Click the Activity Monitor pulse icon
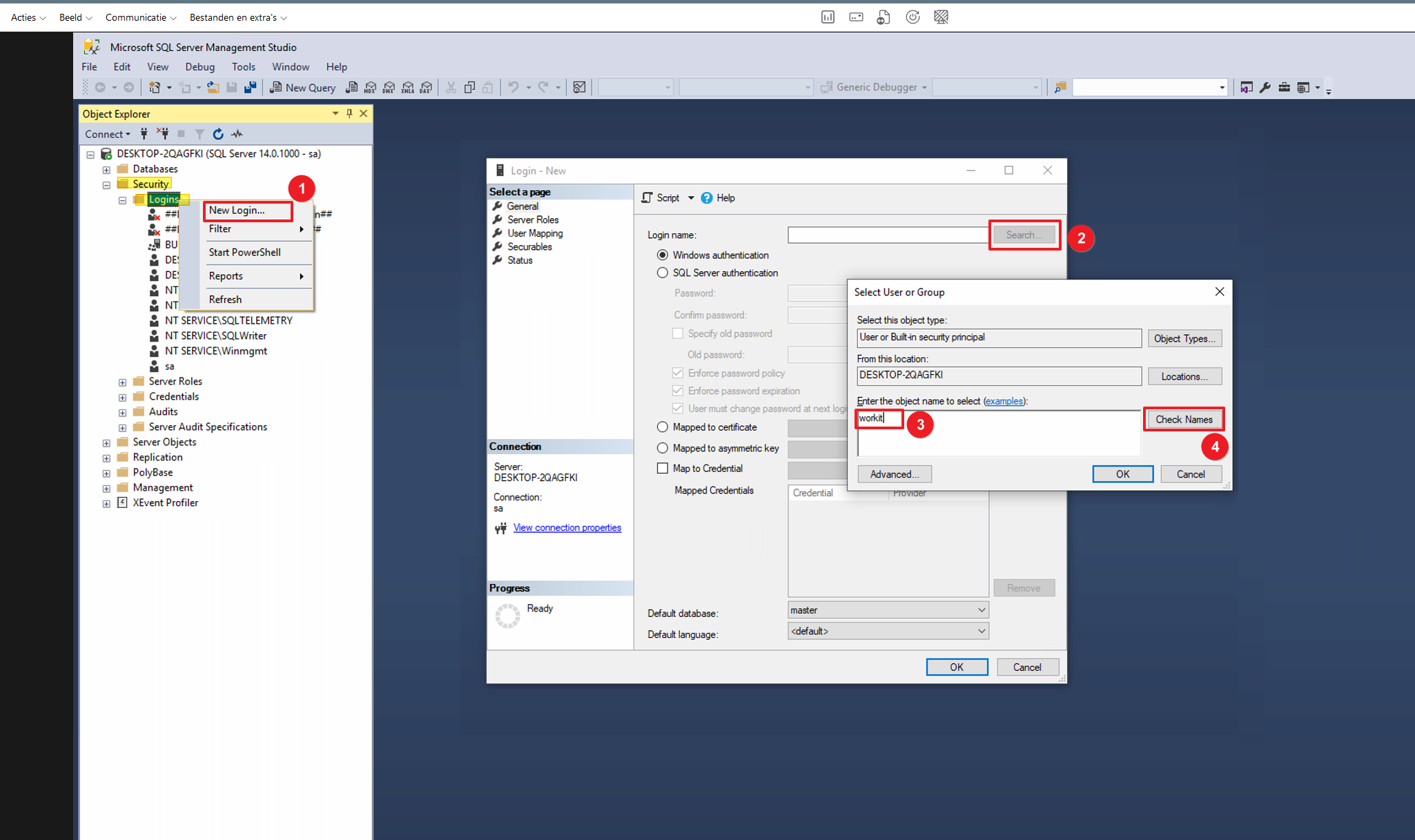 tap(237, 134)
